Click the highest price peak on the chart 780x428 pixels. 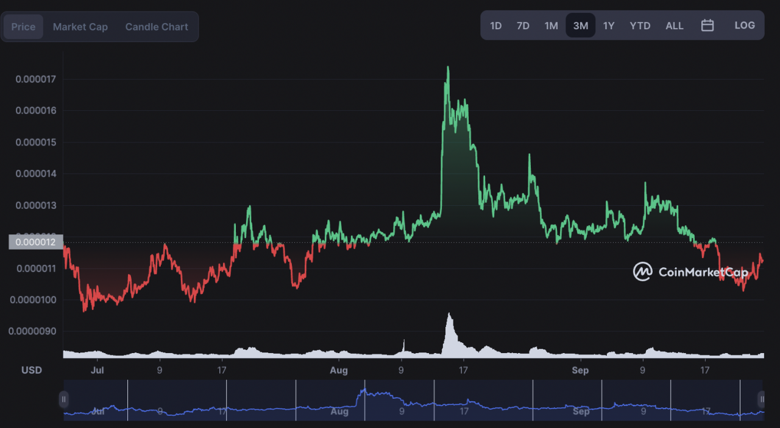point(447,68)
